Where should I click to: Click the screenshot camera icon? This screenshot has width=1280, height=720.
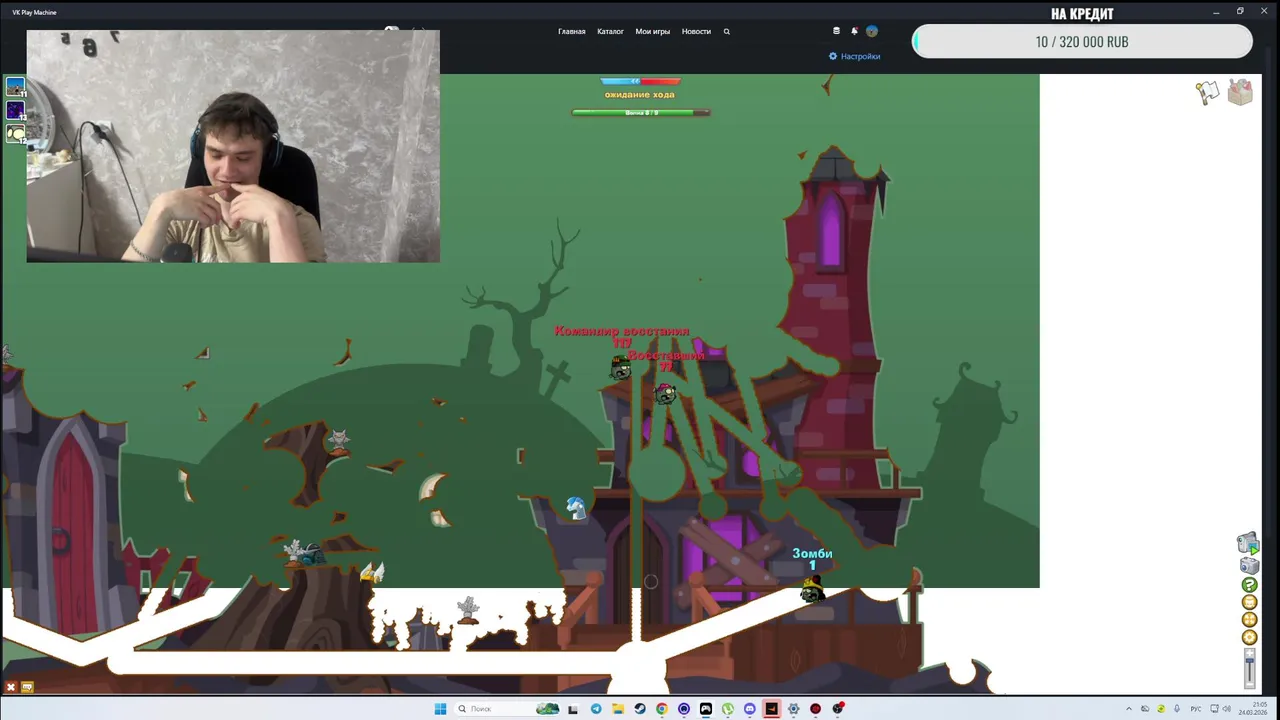[1249, 566]
